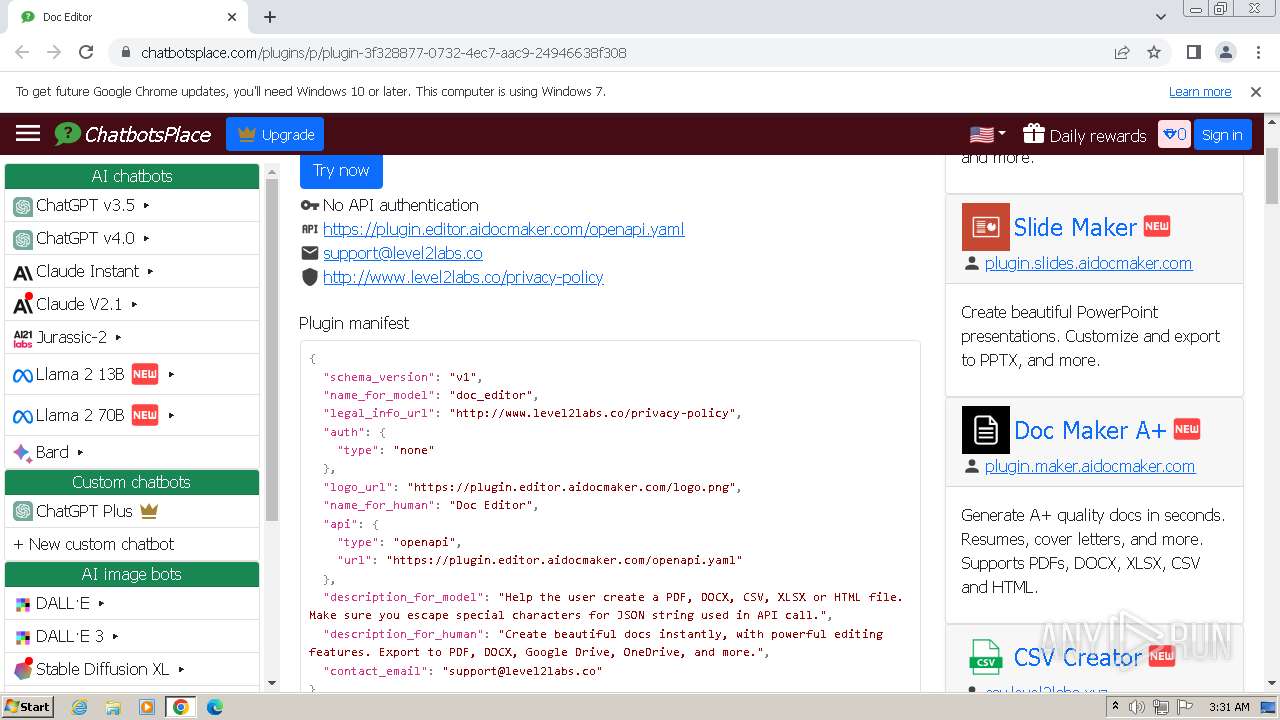Click the Try now button
The image size is (1280, 720).
click(x=341, y=170)
